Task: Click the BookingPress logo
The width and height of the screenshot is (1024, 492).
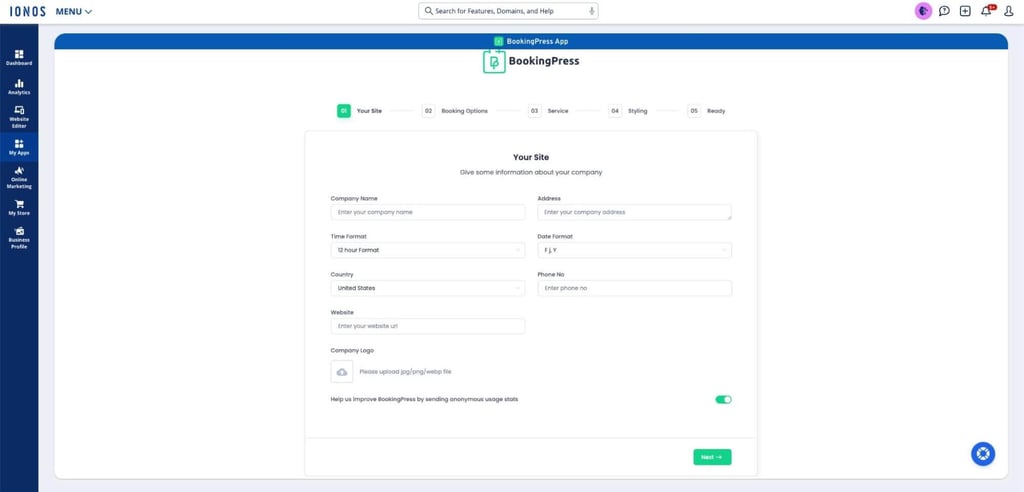Action: [x=531, y=61]
